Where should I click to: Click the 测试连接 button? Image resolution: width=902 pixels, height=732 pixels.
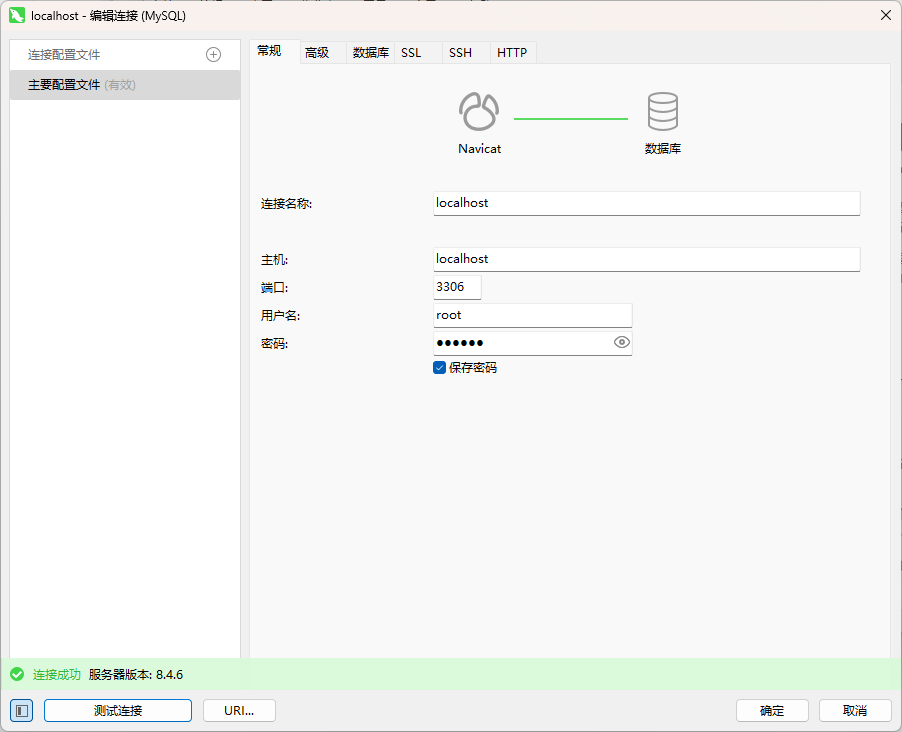[118, 711]
